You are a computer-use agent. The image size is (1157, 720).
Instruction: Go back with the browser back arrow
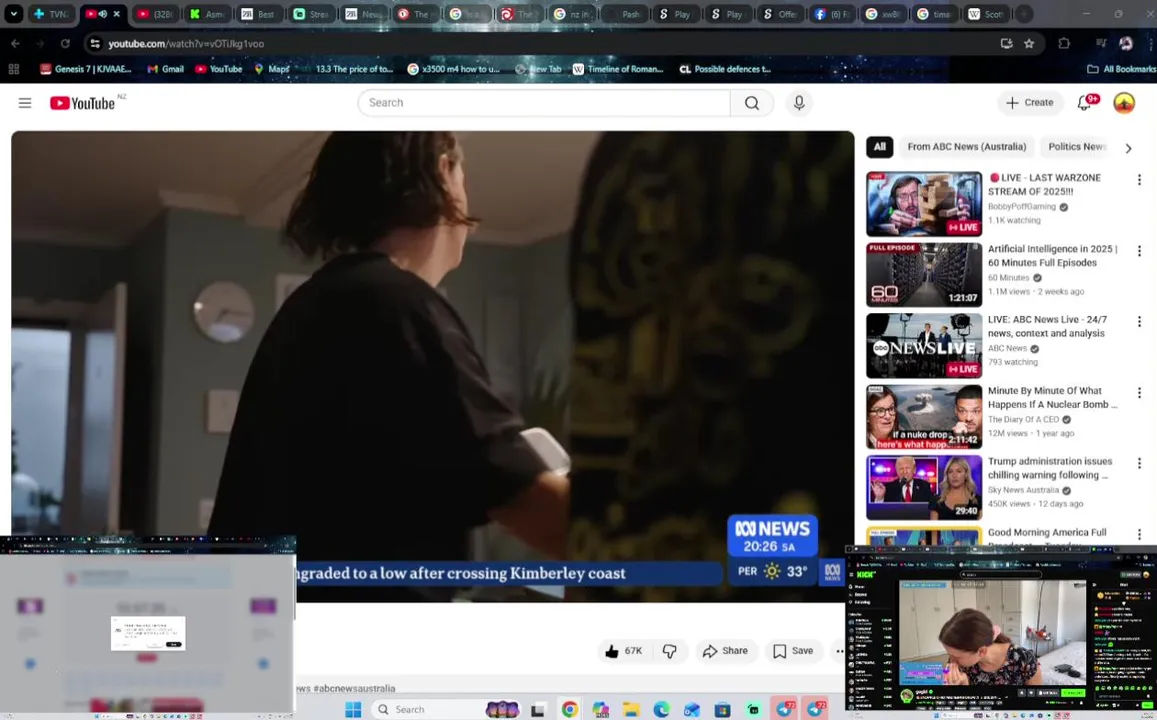point(15,44)
